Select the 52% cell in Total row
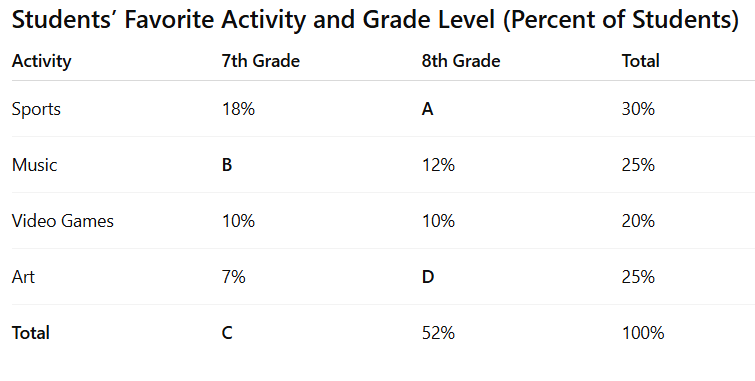Viewport: 755px width, 381px height. click(438, 333)
